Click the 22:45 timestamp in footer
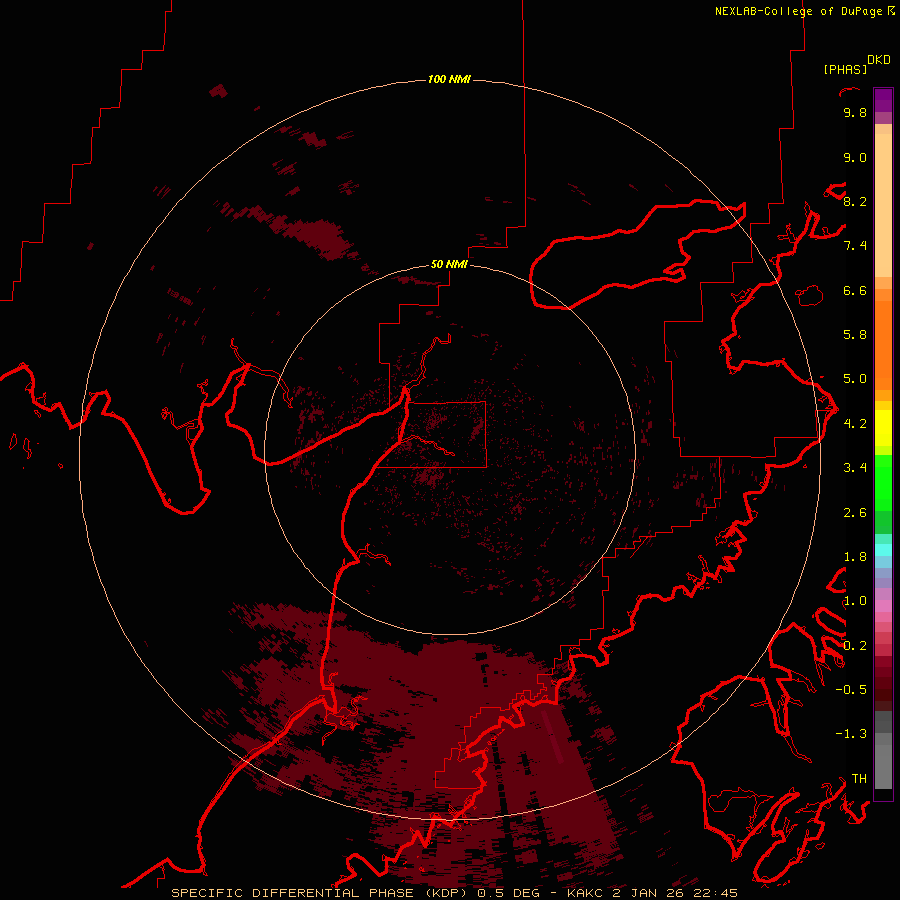Image resolution: width=900 pixels, height=900 pixels. [716, 893]
